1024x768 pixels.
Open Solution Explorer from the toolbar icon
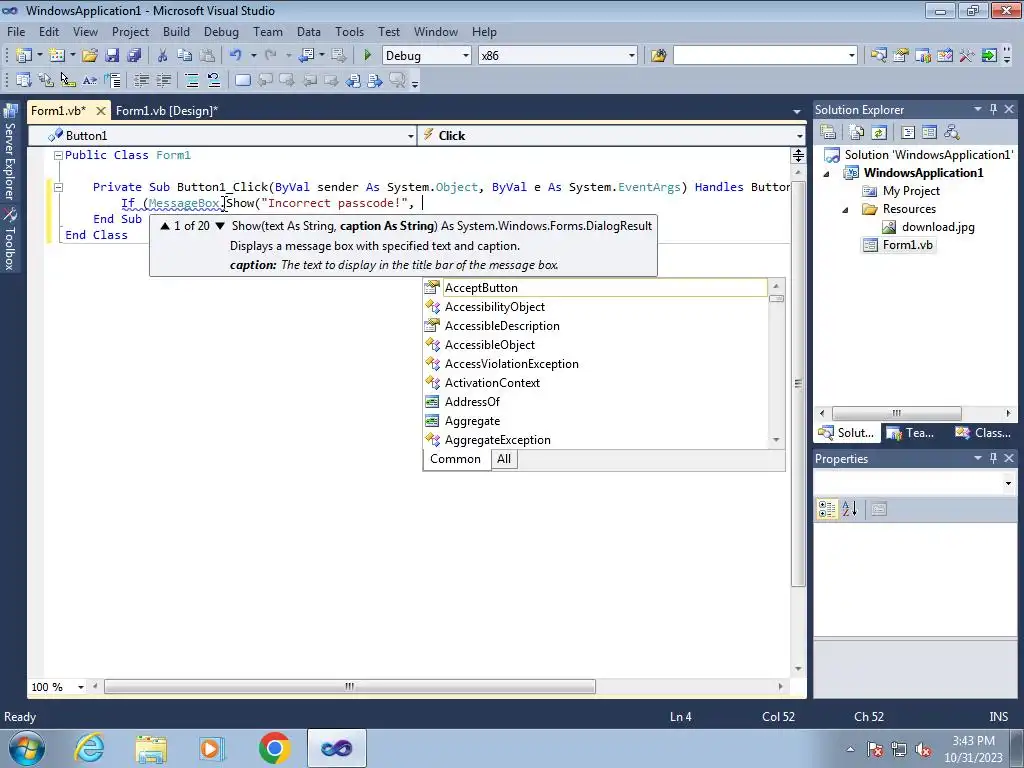click(x=878, y=56)
